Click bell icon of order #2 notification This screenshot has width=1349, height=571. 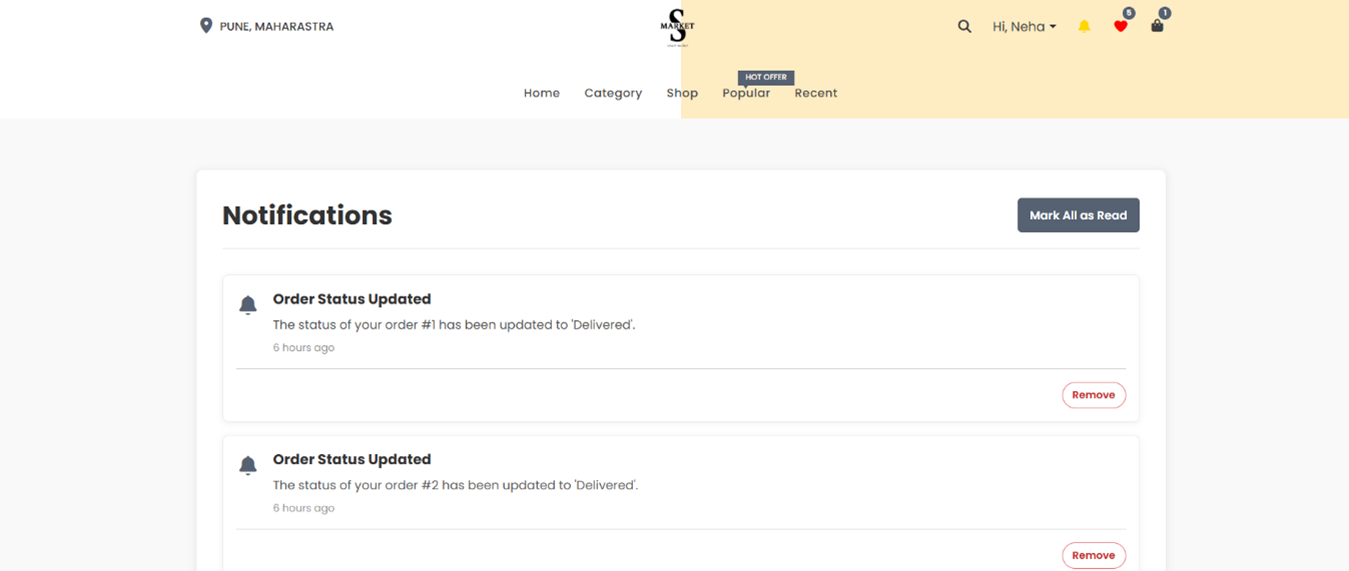click(x=248, y=465)
